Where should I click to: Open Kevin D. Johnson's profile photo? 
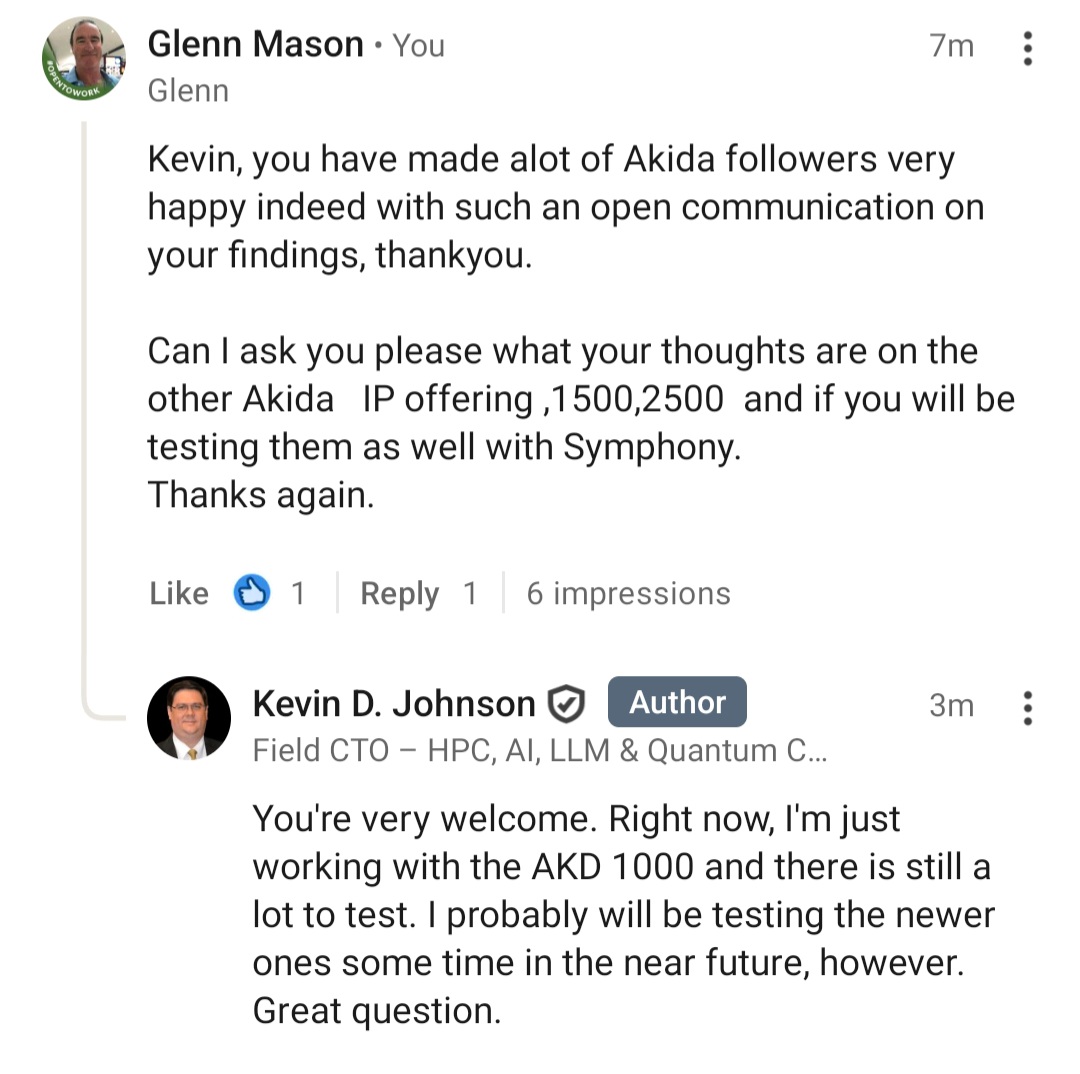(x=189, y=718)
